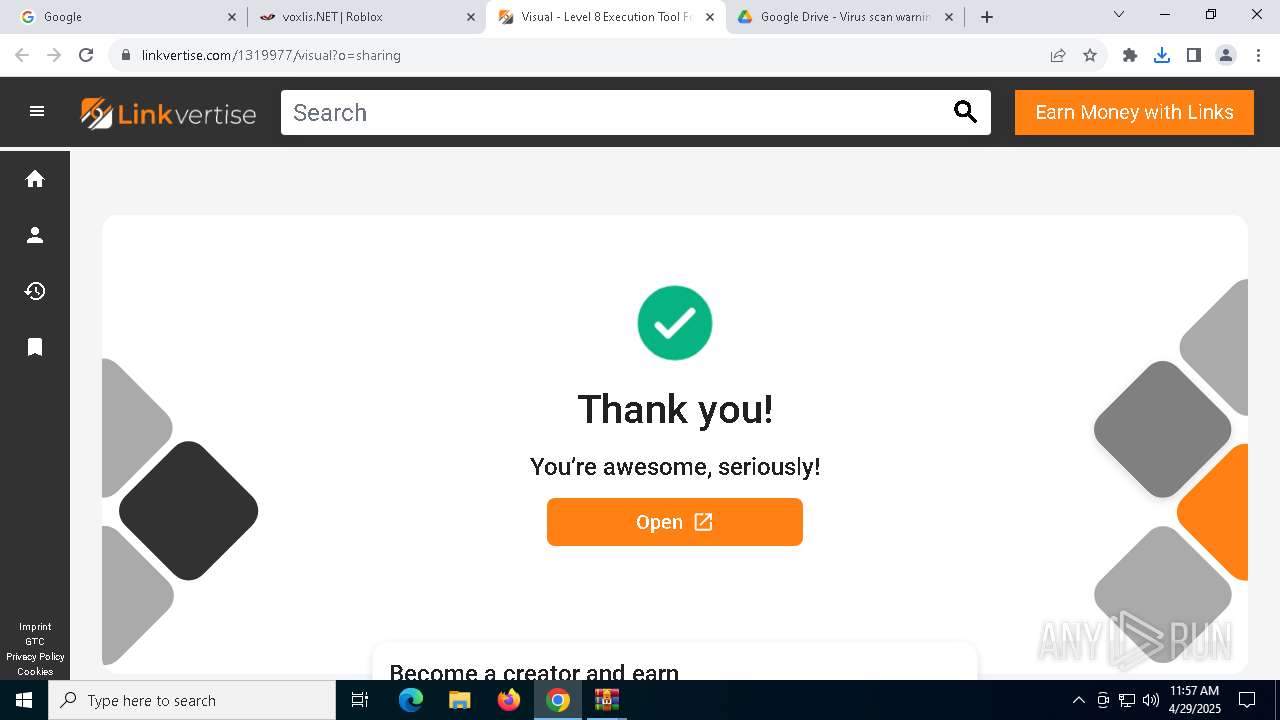The image size is (1280, 720).
Task: Expand the tab search chevron
Action: tap(1119, 15)
